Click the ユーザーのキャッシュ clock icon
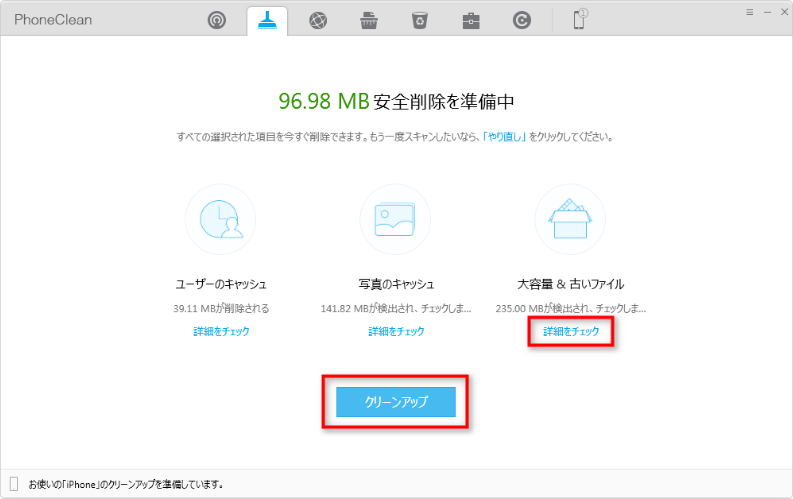 [221, 219]
